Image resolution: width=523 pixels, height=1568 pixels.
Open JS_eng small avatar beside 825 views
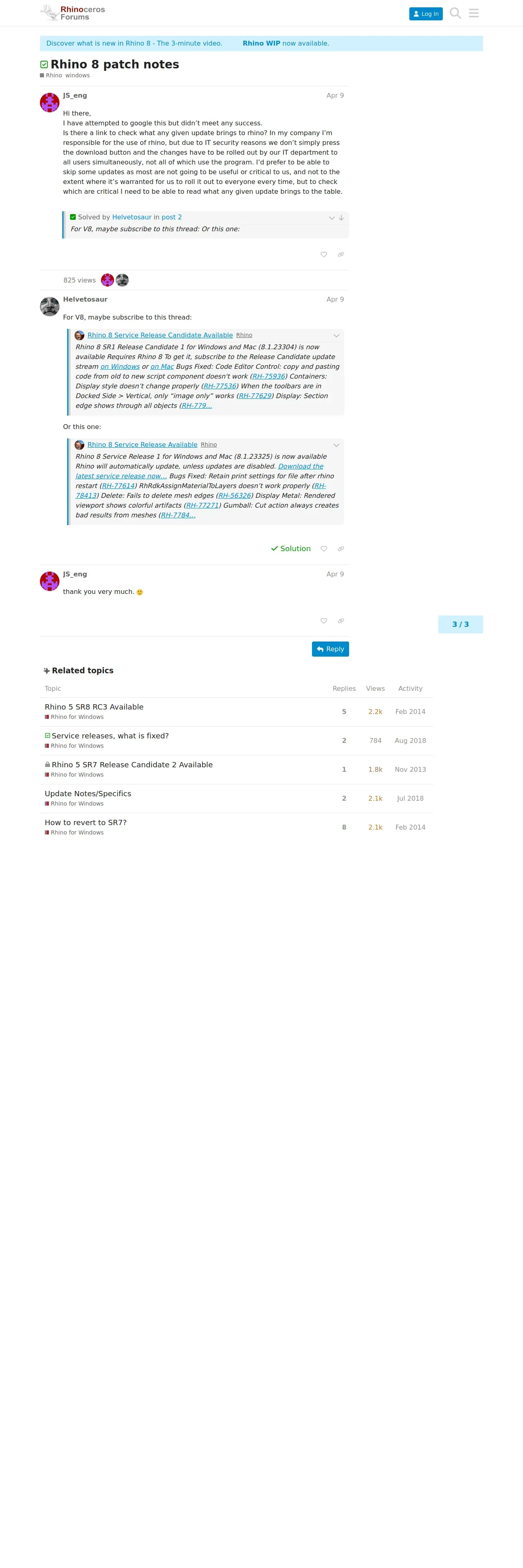(108, 280)
